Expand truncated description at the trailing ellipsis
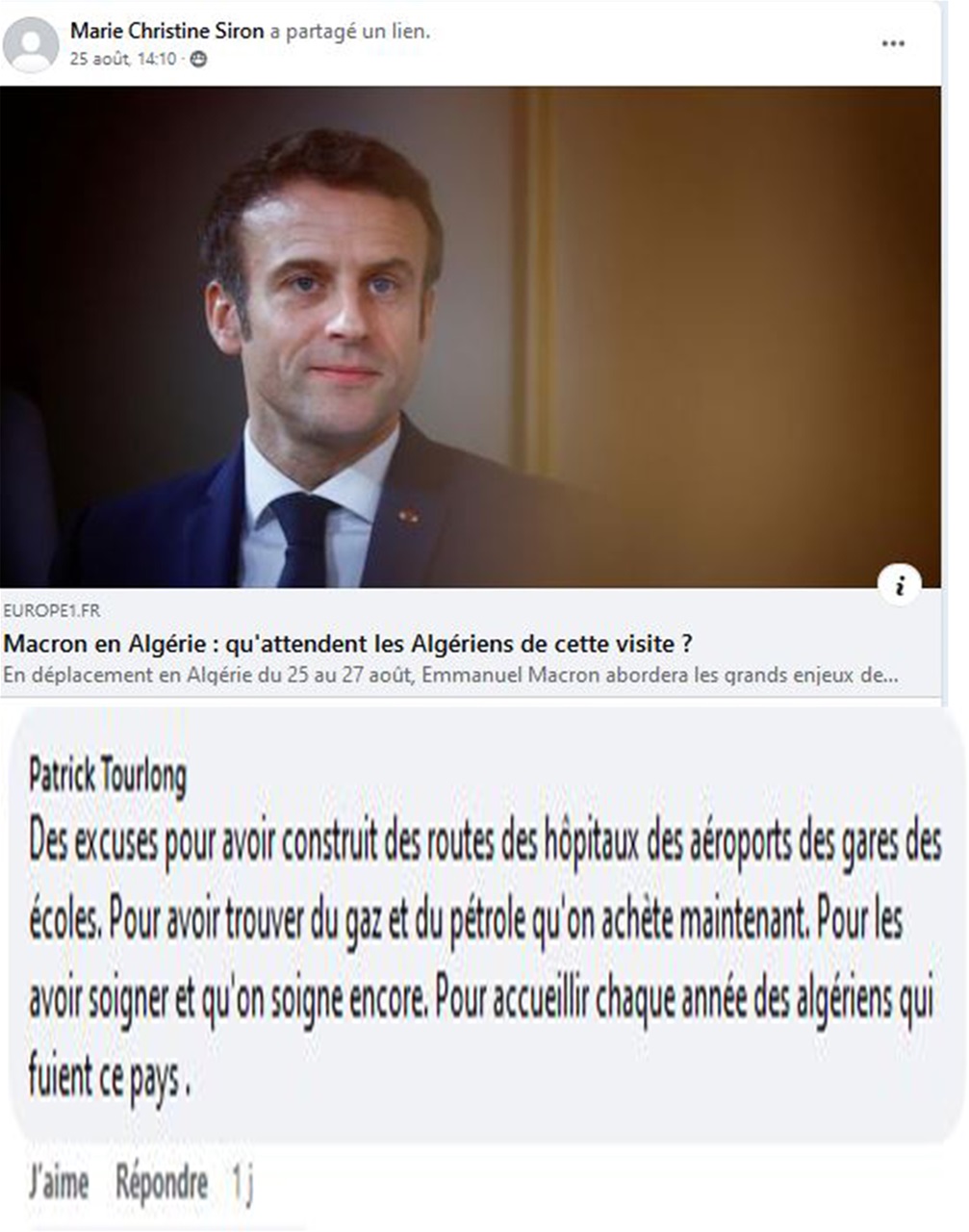969x1232 pixels. [892, 676]
